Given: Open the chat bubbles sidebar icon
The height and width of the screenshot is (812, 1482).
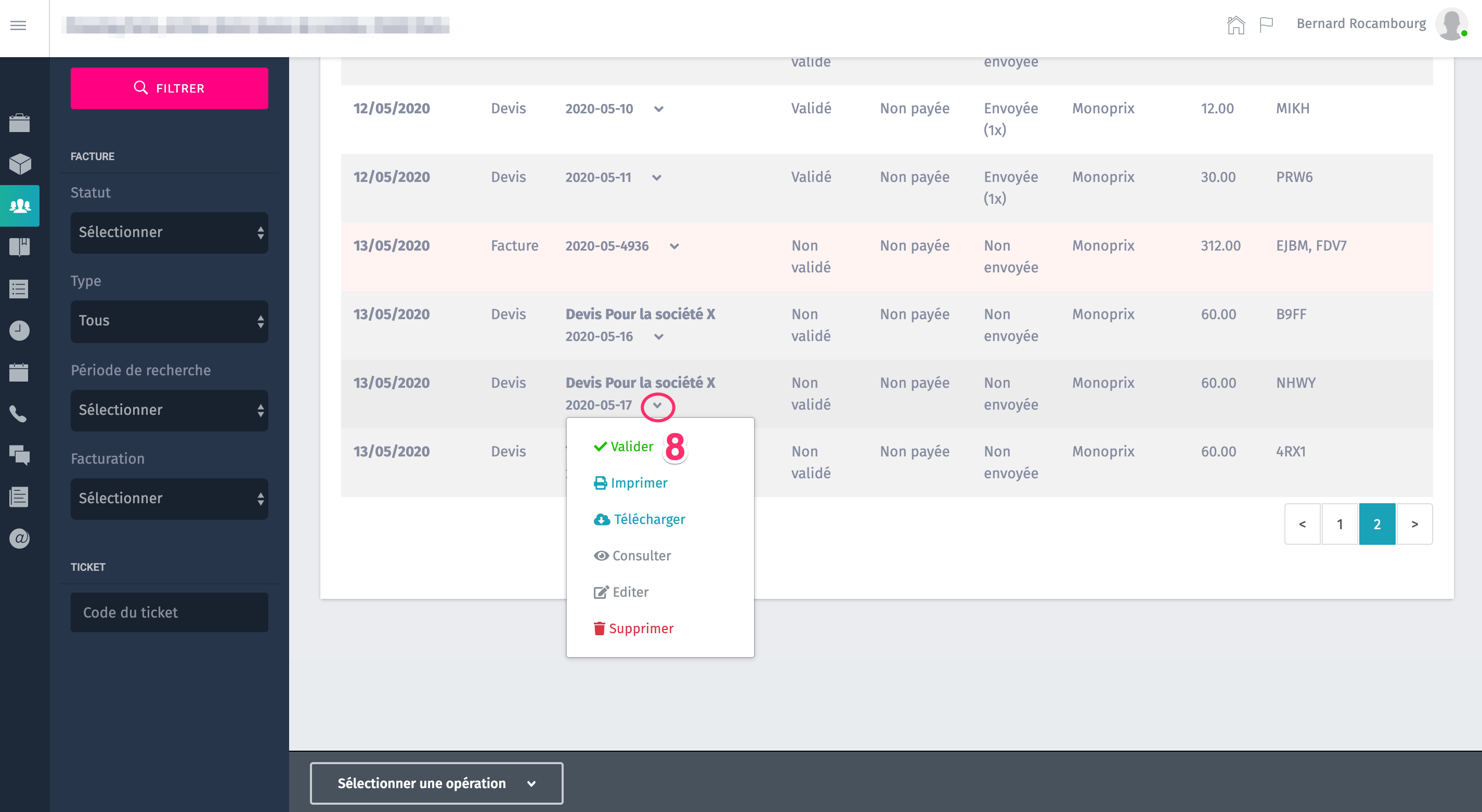Looking at the screenshot, I should click(x=20, y=455).
